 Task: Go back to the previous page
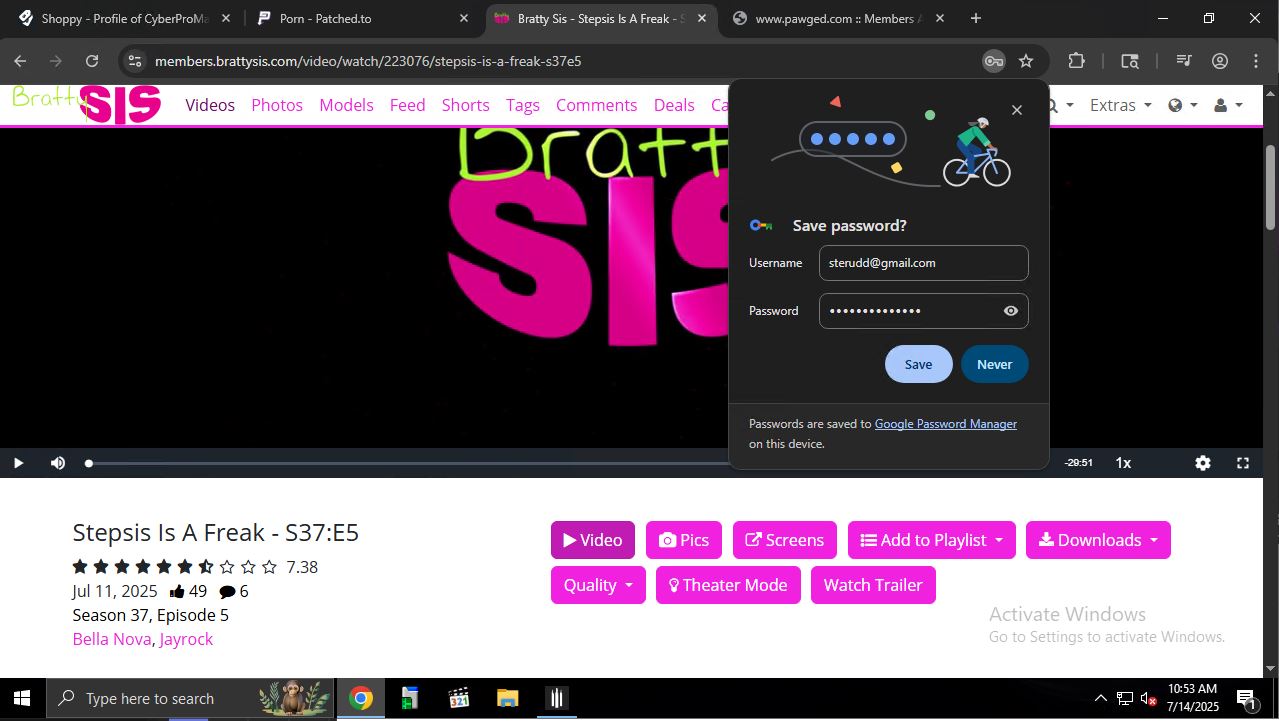tap(20, 61)
